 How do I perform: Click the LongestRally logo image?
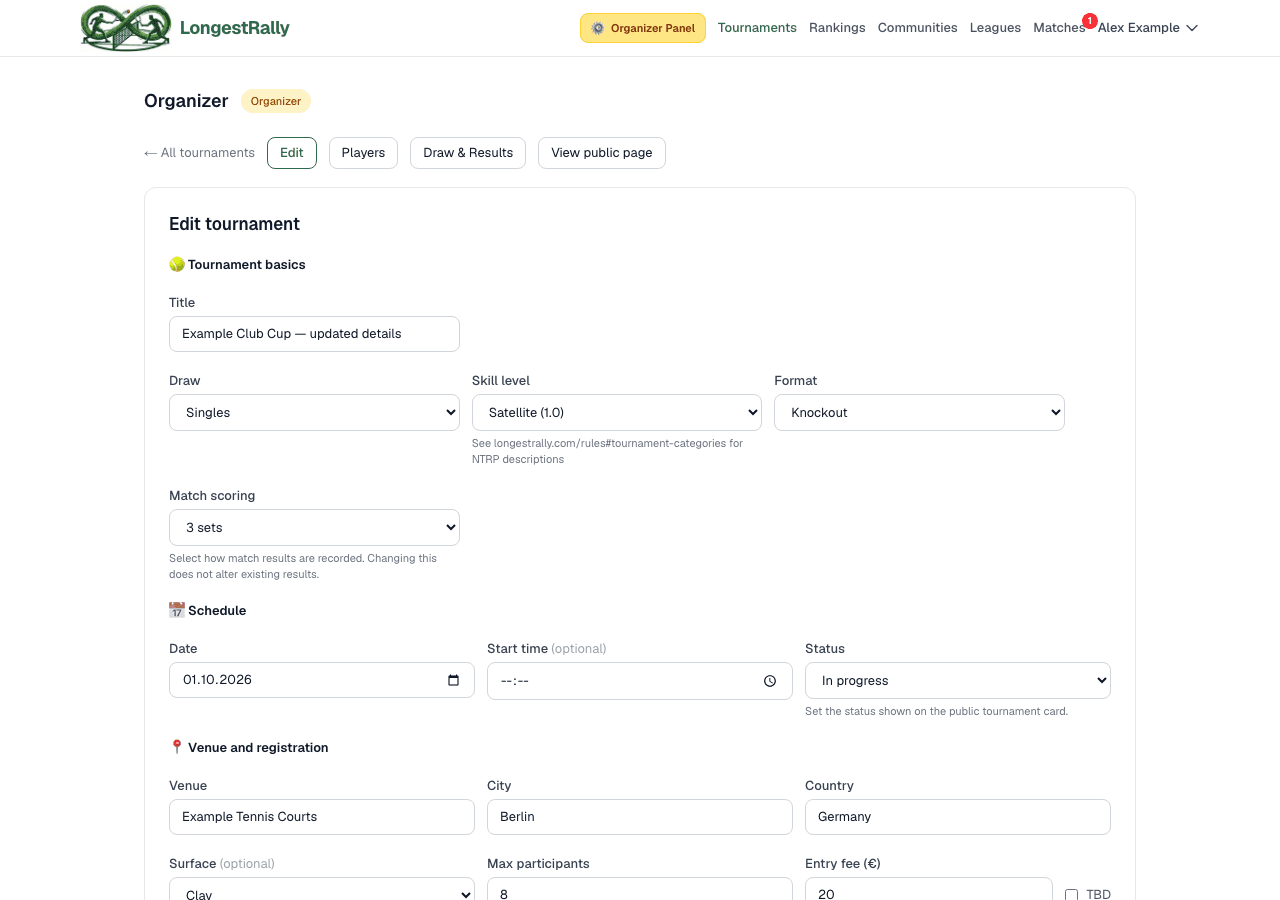pyautogui.click(x=126, y=28)
